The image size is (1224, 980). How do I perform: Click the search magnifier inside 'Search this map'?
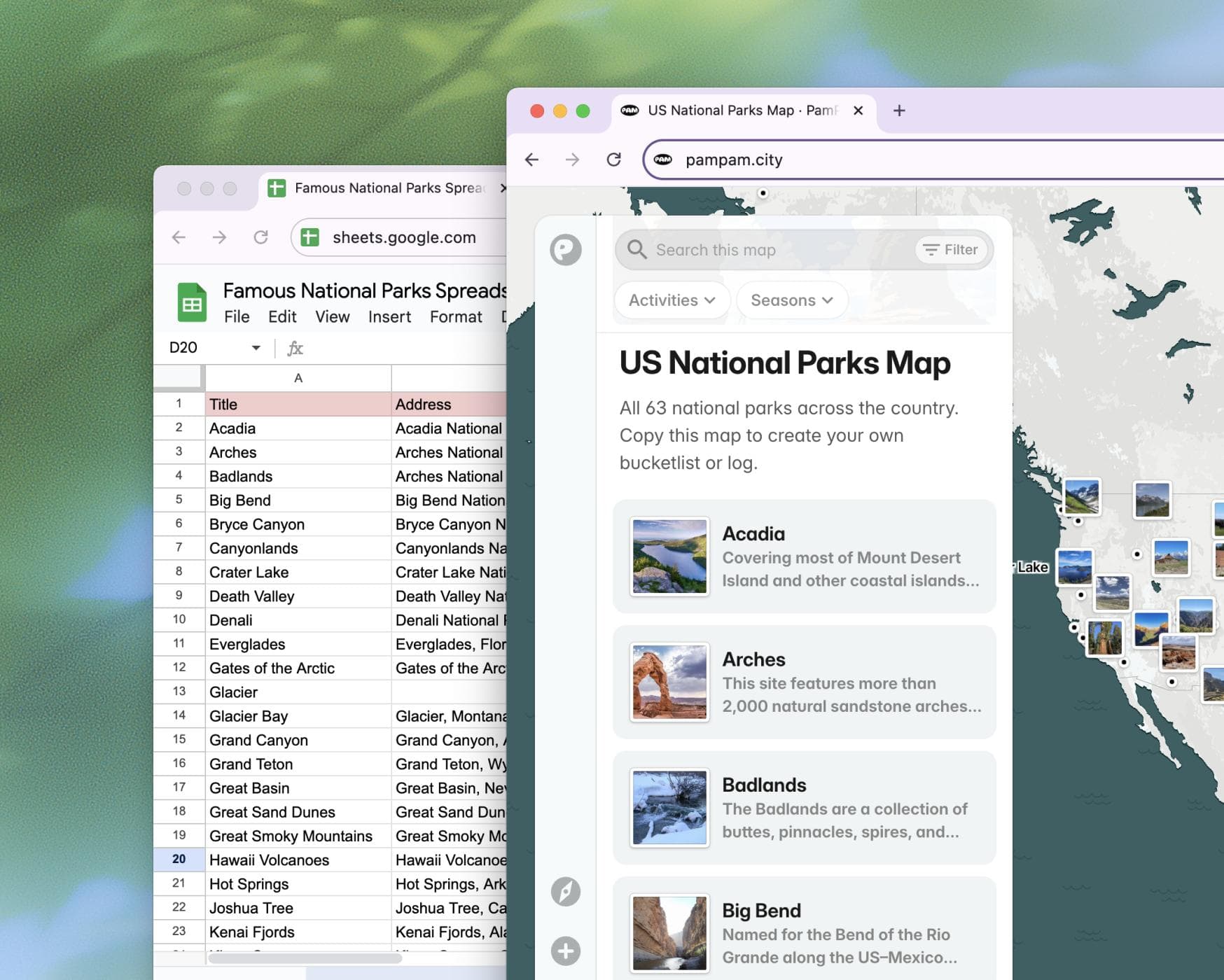tap(637, 249)
